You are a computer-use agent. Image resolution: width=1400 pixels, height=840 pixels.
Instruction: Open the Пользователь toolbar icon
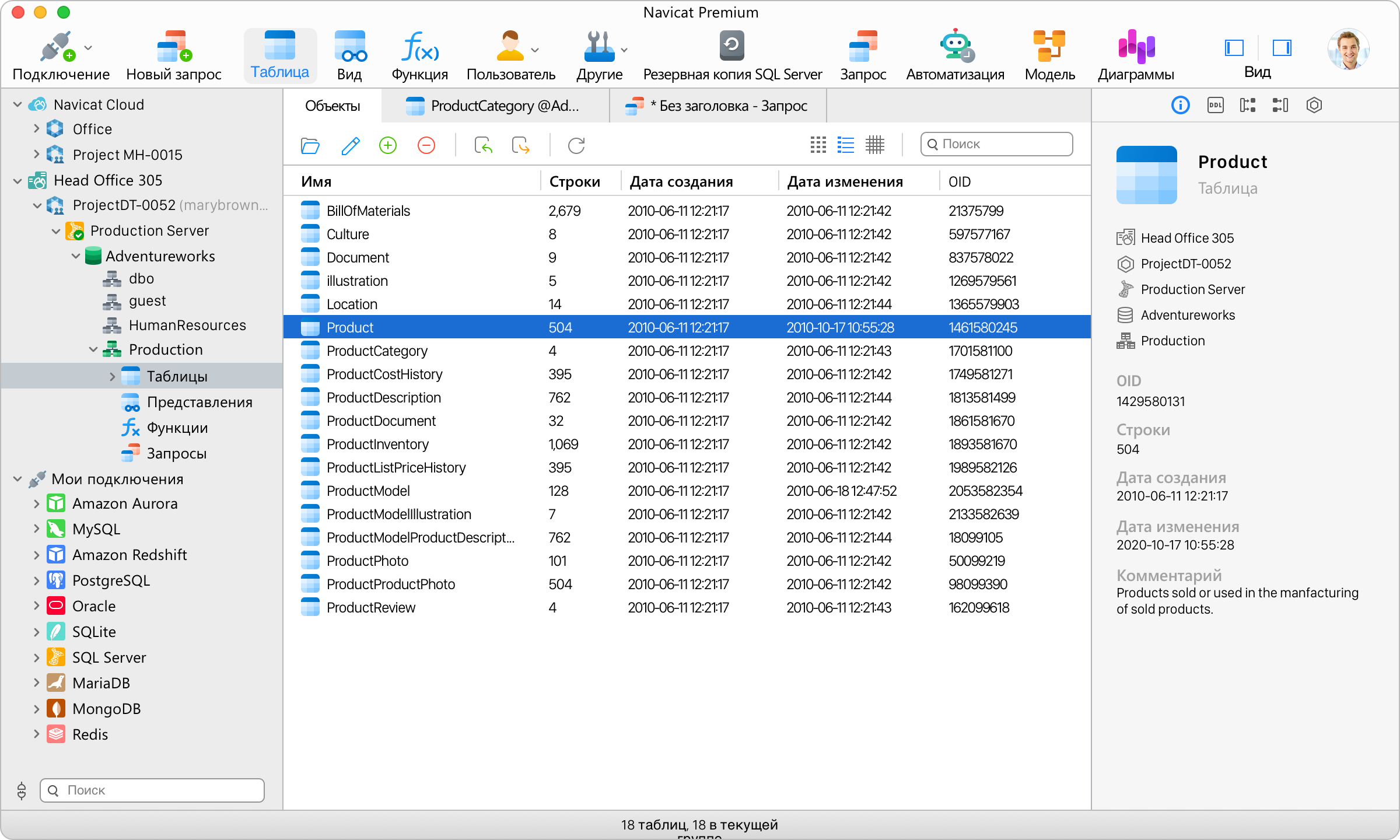[510, 47]
